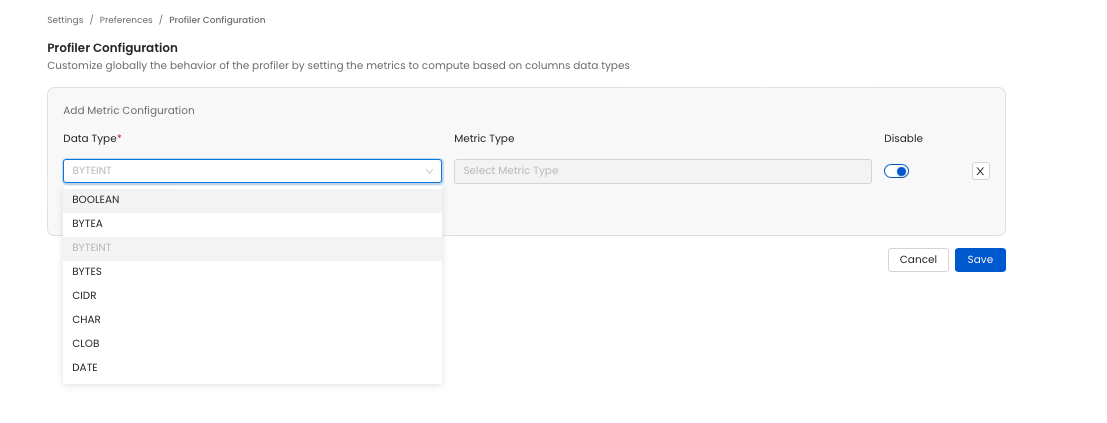Select CHAR data type option

pyautogui.click(x=86, y=319)
